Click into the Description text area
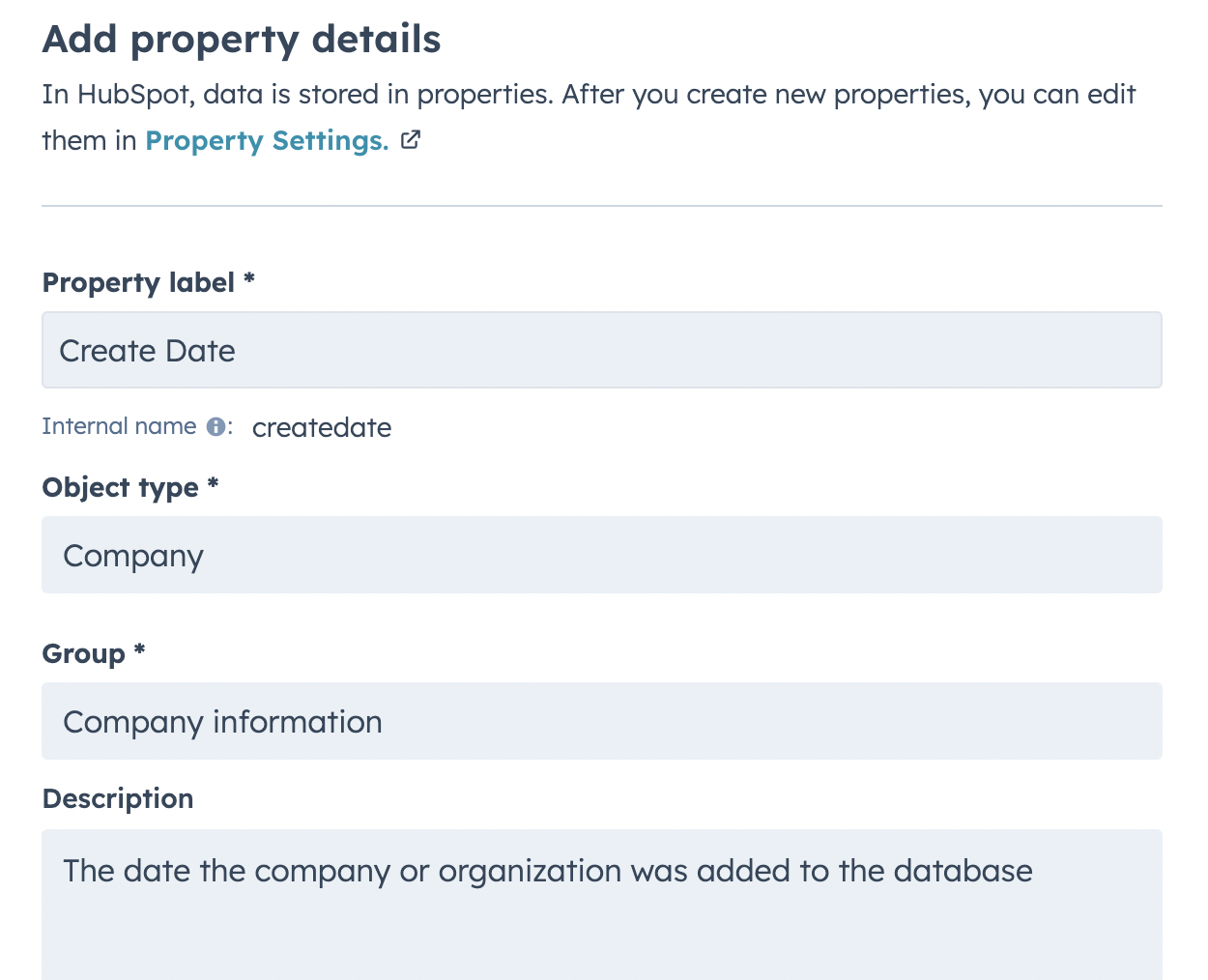This screenshot has width=1208, height=980. click(x=601, y=905)
